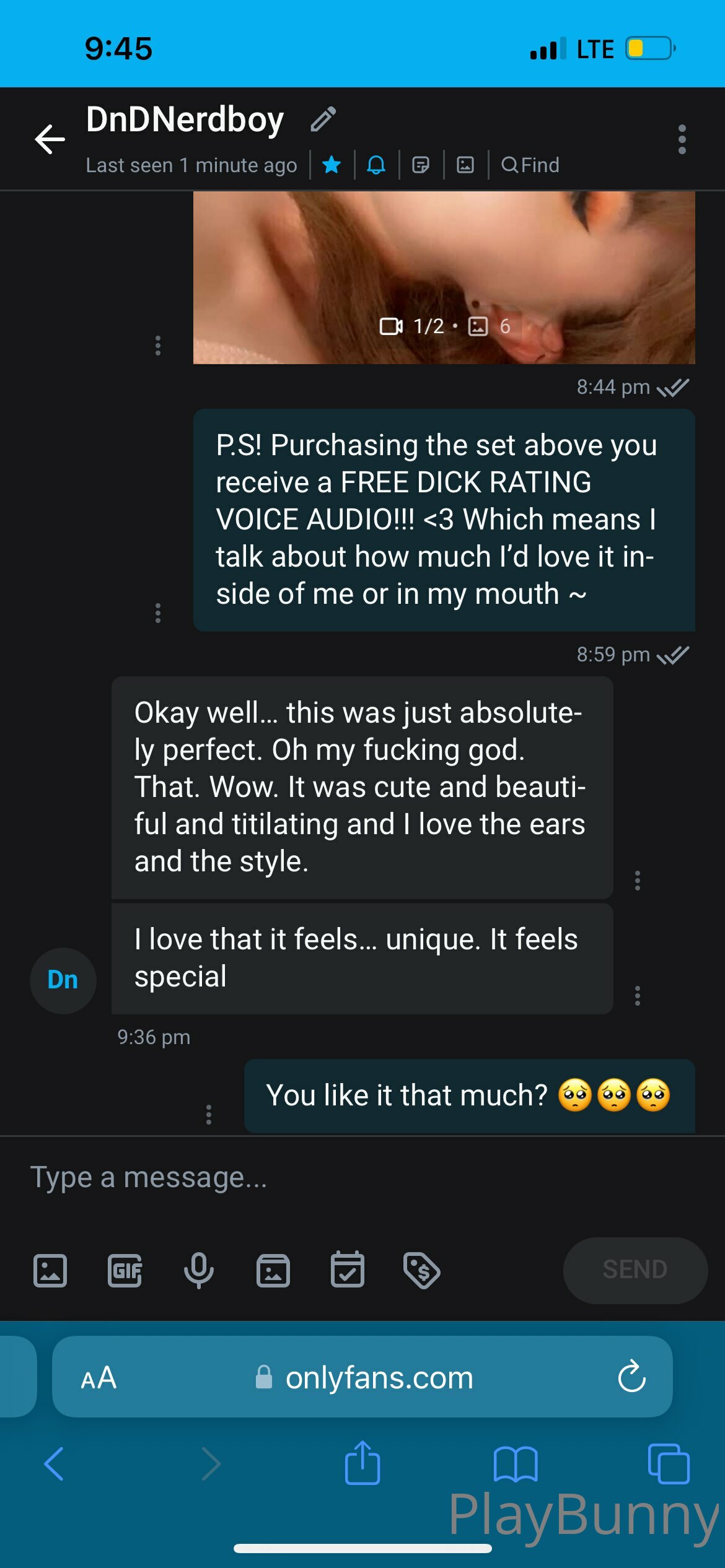
Task: Toggle the favorite star for this user
Action: coord(332,165)
